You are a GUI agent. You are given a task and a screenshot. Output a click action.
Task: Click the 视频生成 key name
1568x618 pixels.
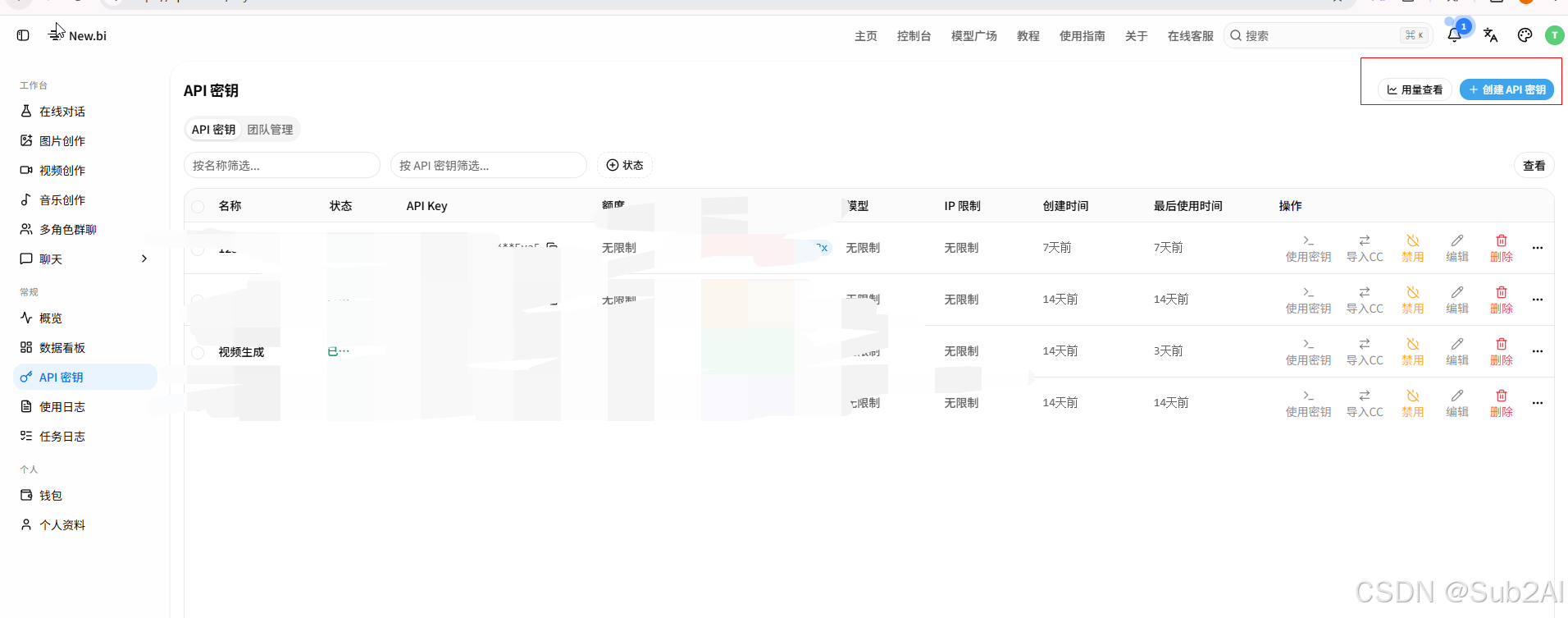[x=241, y=352]
